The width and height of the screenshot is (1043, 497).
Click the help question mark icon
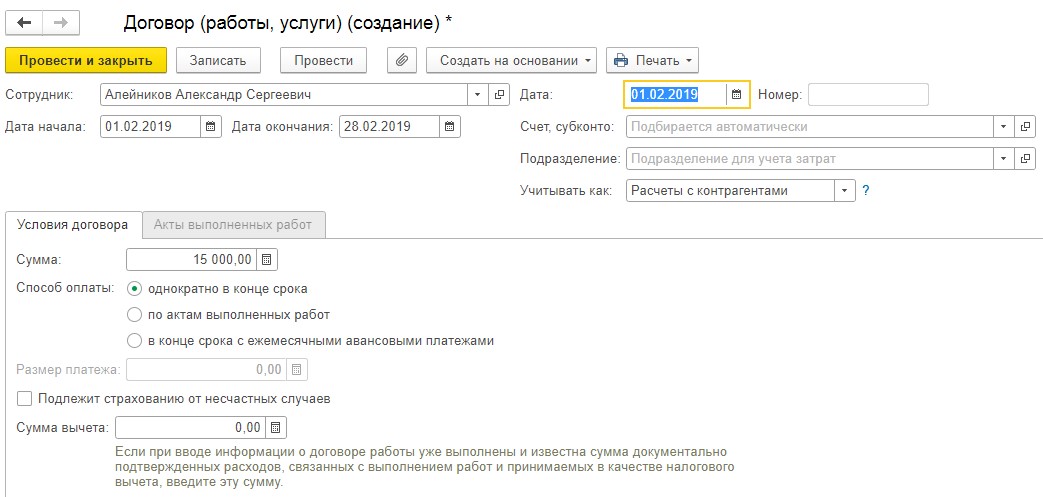[866, 191]
